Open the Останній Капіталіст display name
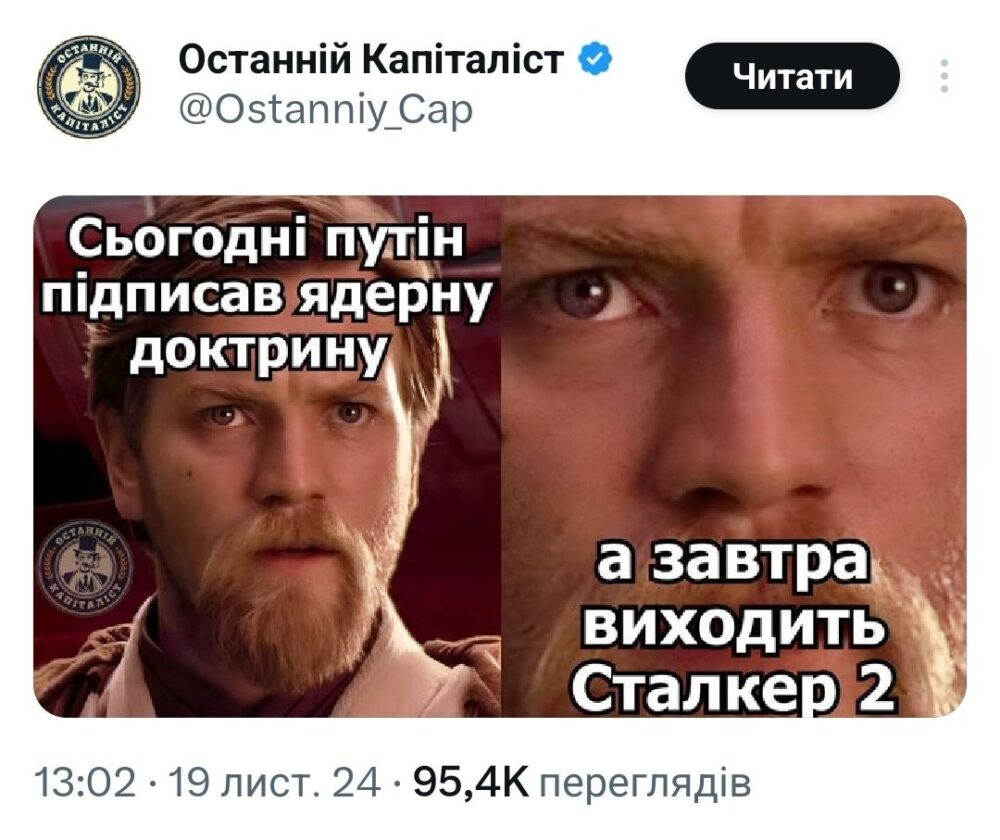 (x=371, y=60)
